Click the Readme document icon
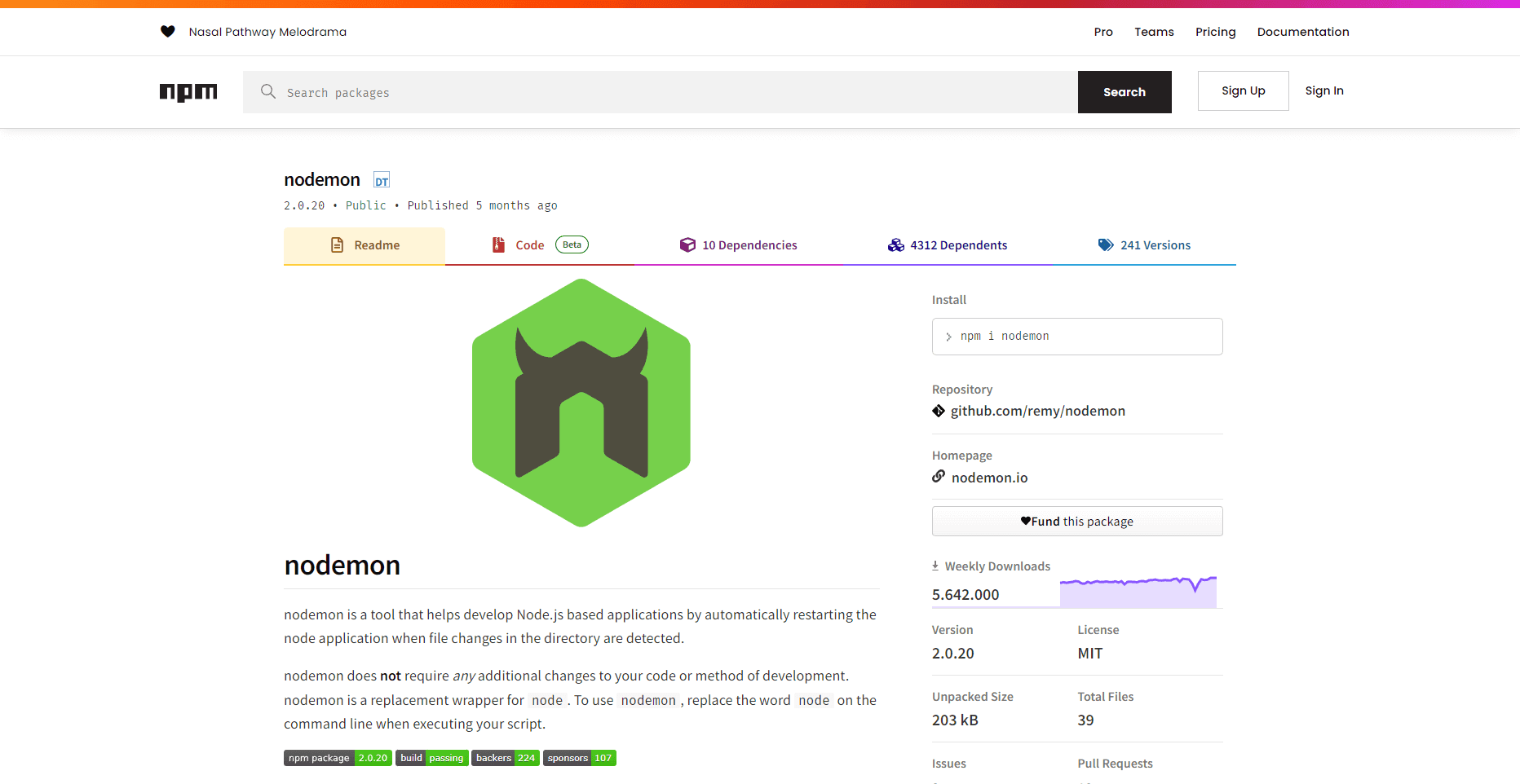Viewport: 1520px width, 784px height. click(337, 245)
